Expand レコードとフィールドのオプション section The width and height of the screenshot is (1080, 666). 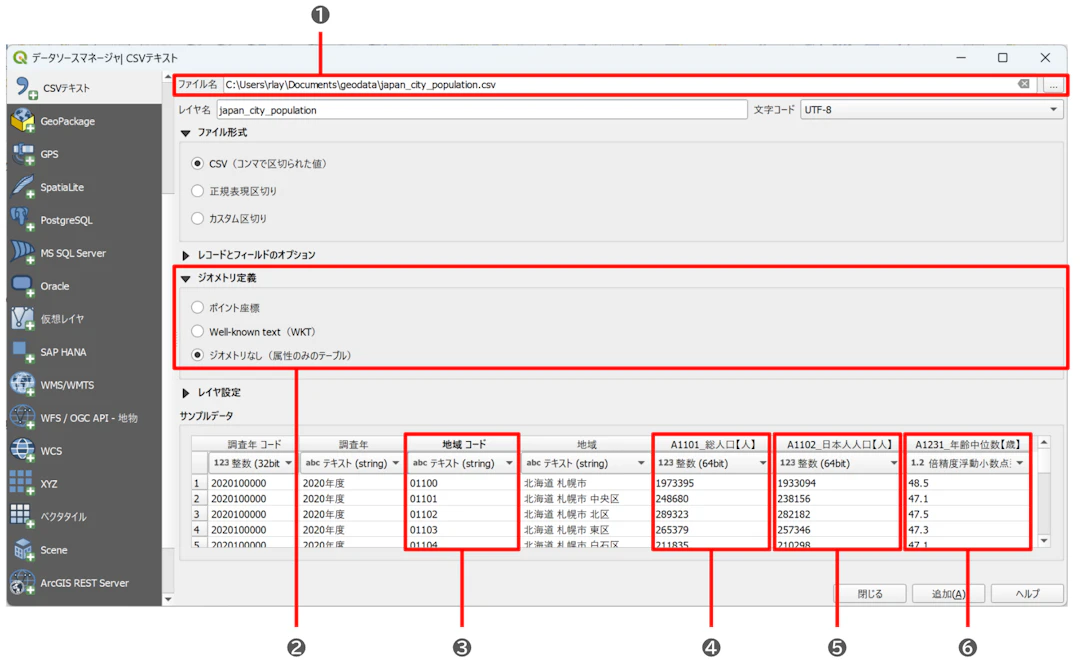click(x=185, y=255)
